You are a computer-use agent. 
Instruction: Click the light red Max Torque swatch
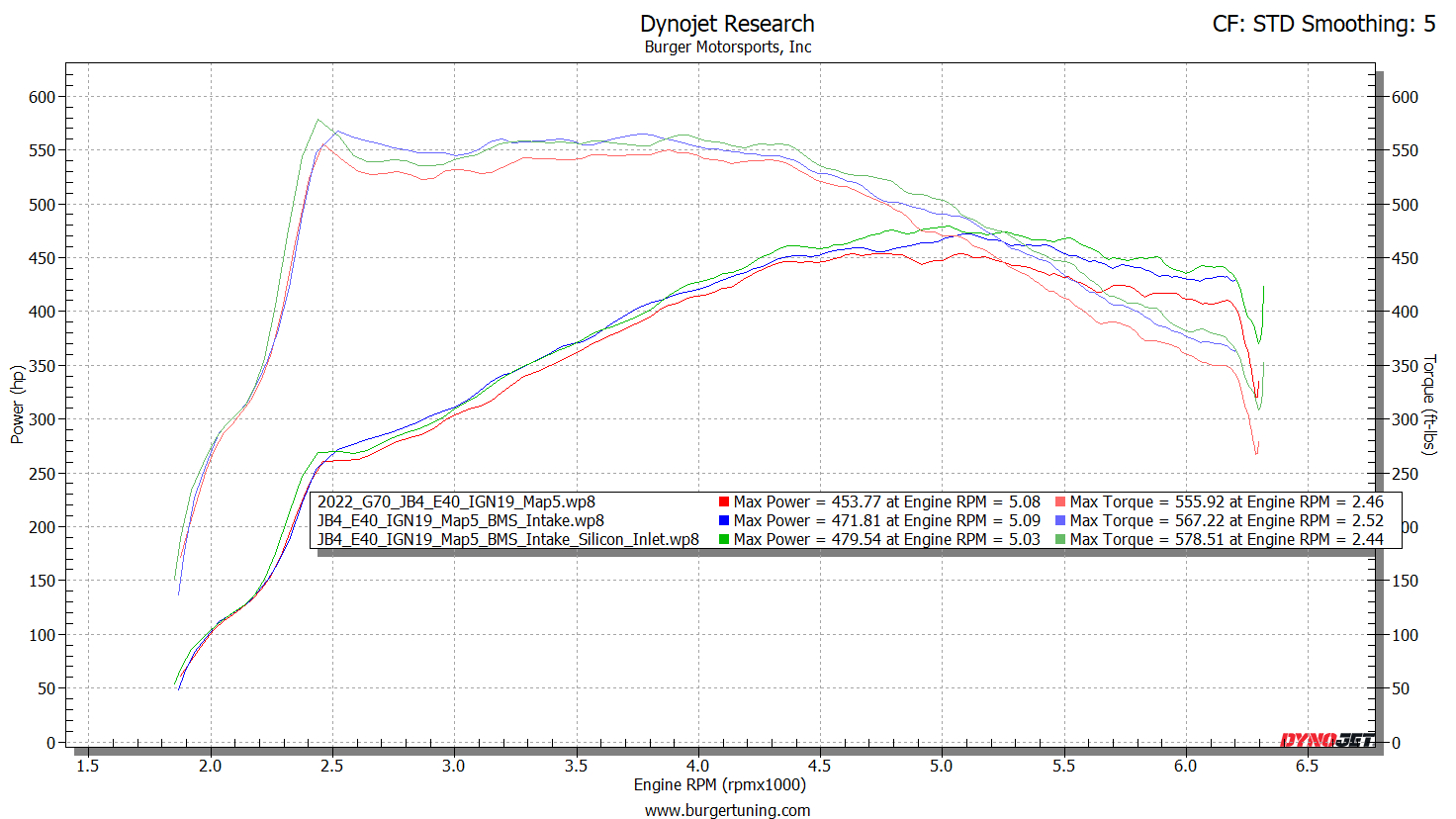click(x=1060, y=502)
